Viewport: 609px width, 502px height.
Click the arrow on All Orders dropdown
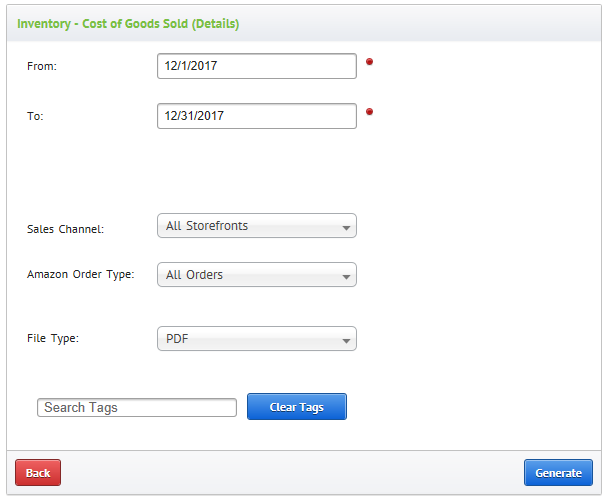[x=346, y=277]
